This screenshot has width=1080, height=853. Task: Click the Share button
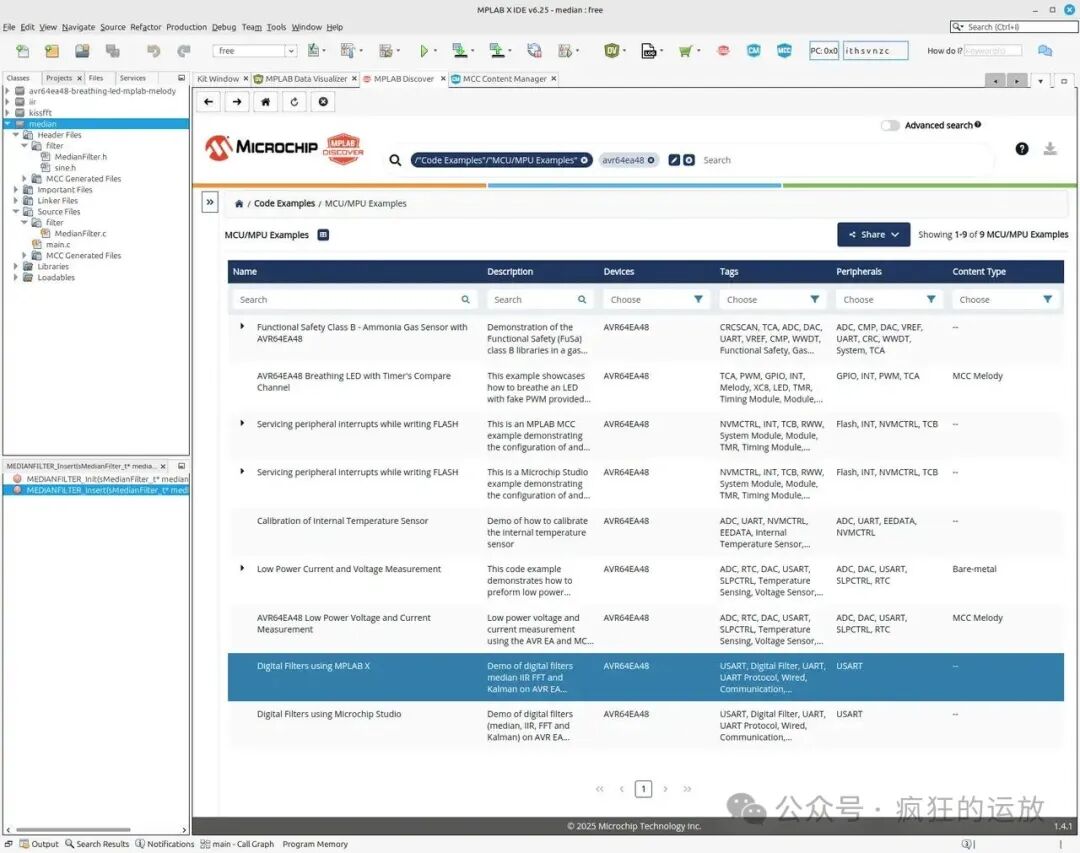[873, 234]
